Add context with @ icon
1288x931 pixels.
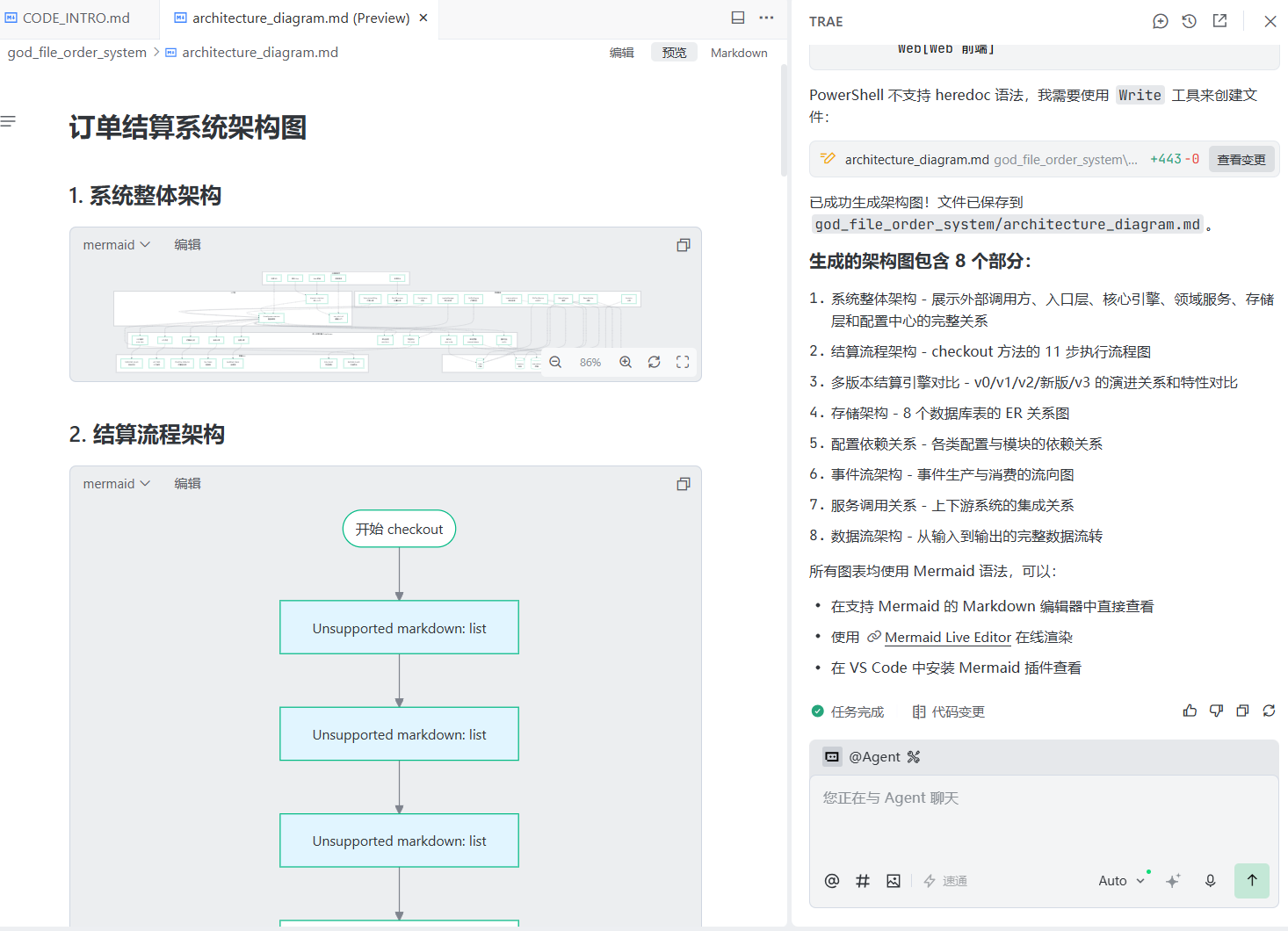point(832,881)
